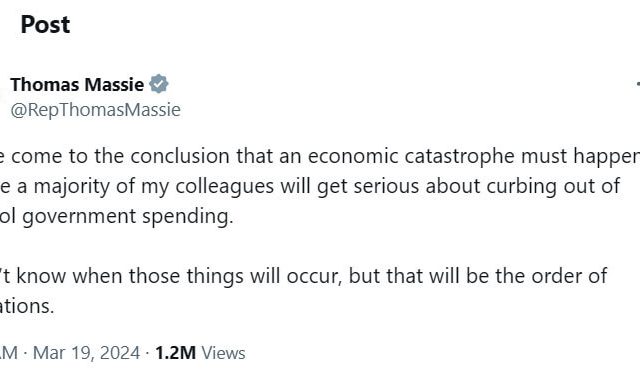Viewport: 640px width, 373px height.
Task: Click the Views label after 1.2M
Action: pos(224,353)
